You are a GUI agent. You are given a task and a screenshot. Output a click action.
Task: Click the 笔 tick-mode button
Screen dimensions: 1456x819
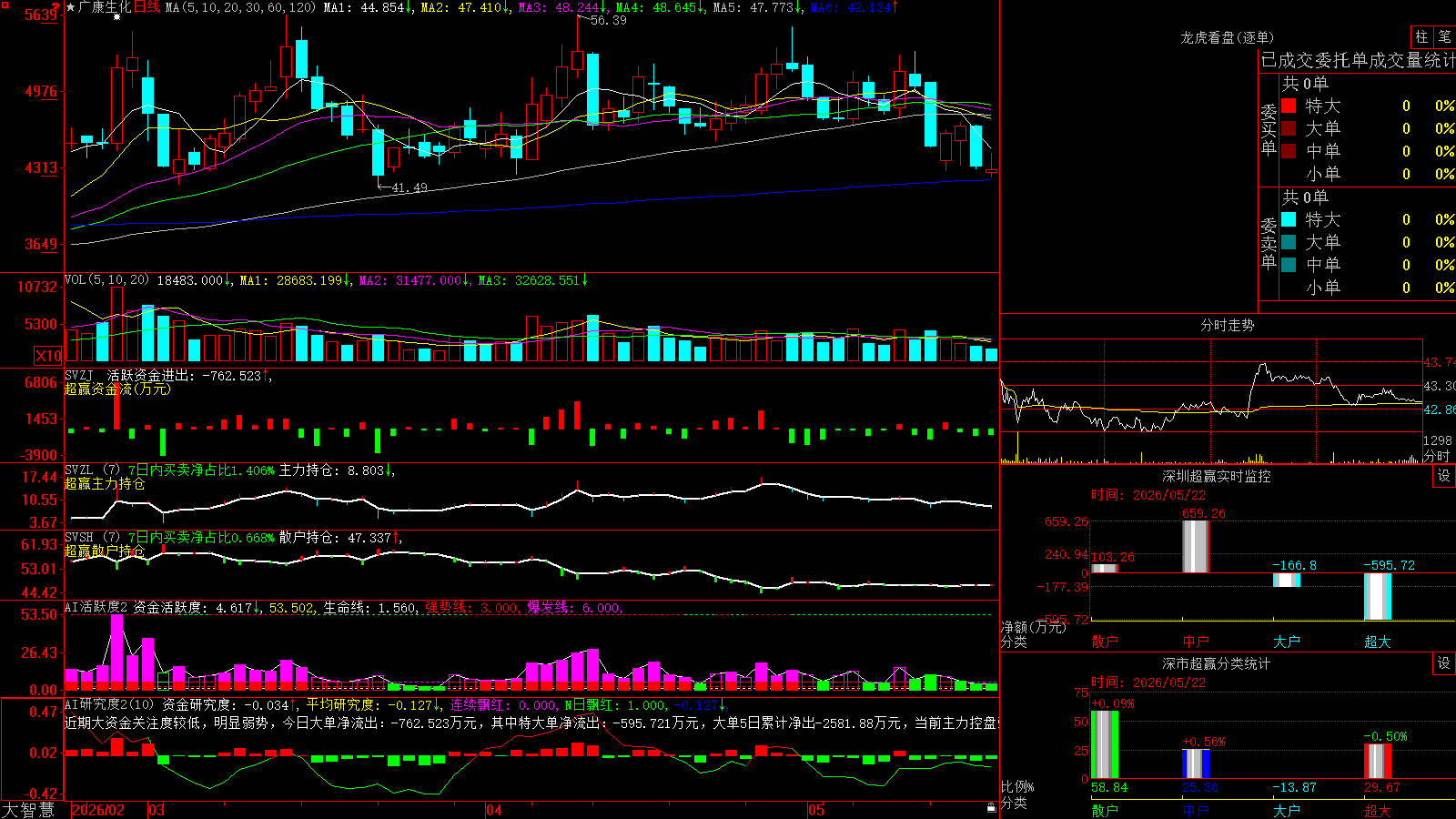tap(1445, 36)
